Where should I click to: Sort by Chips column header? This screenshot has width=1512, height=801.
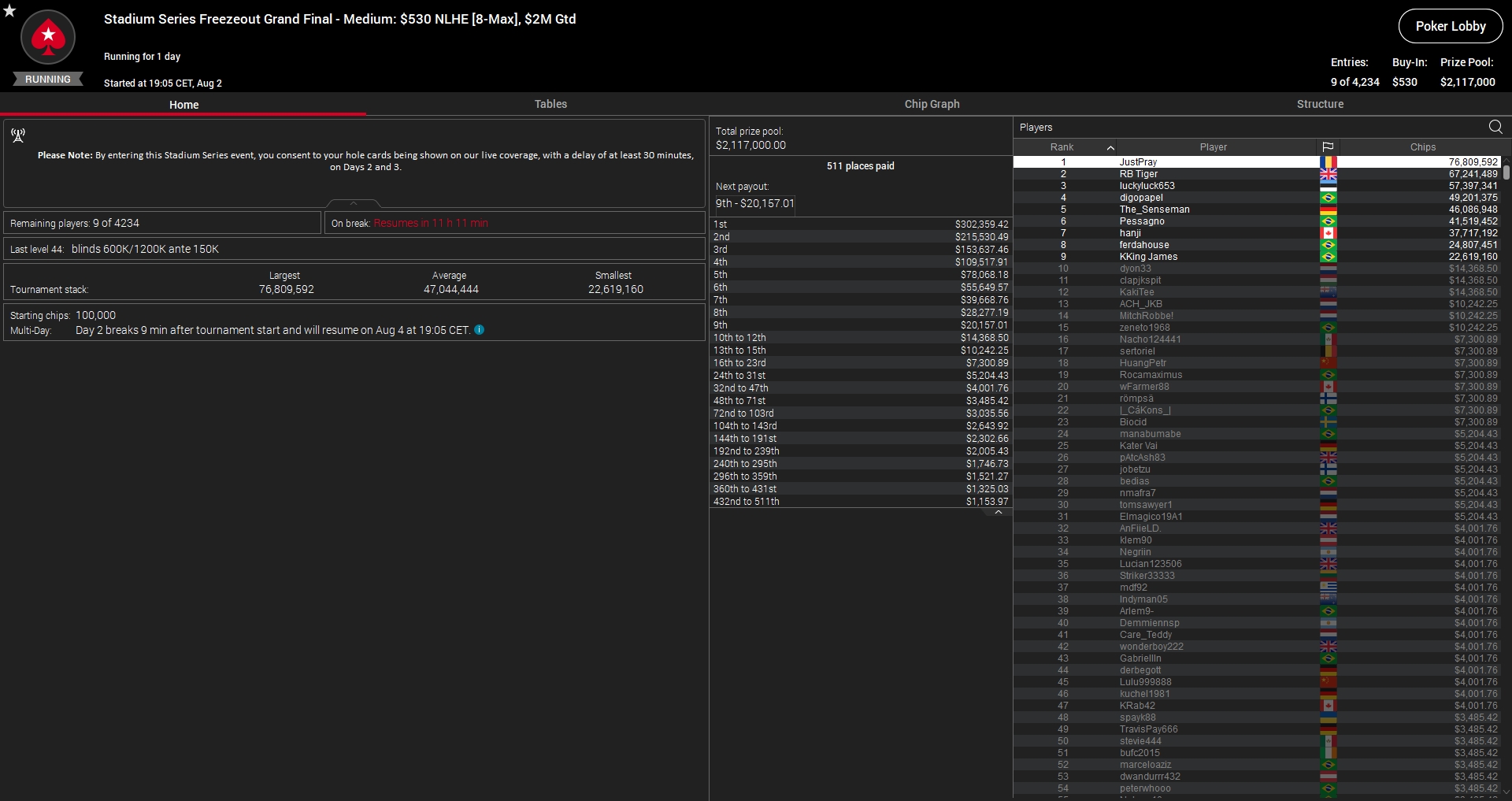[x=1422, y=147]
